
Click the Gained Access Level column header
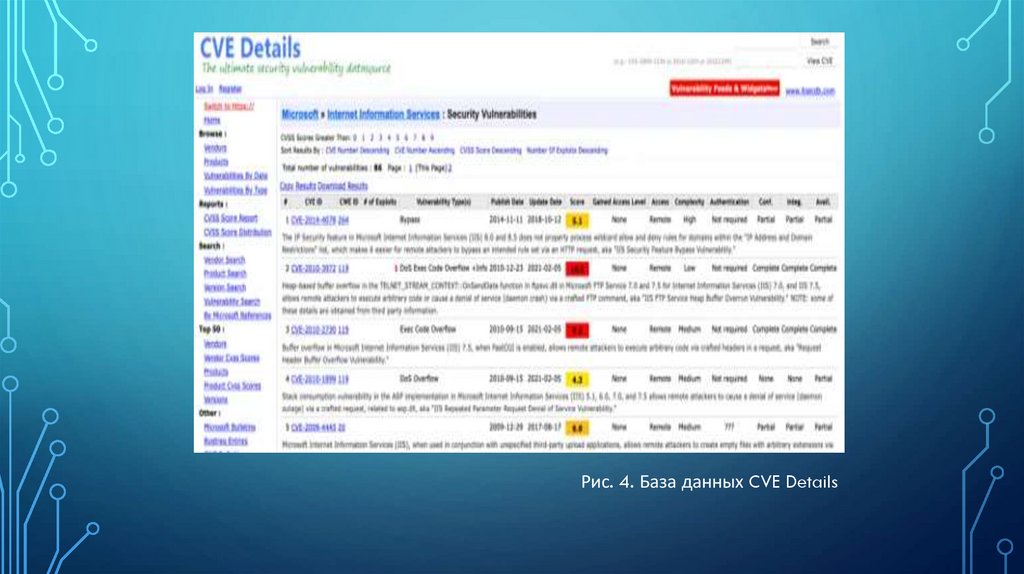point(618,202)
